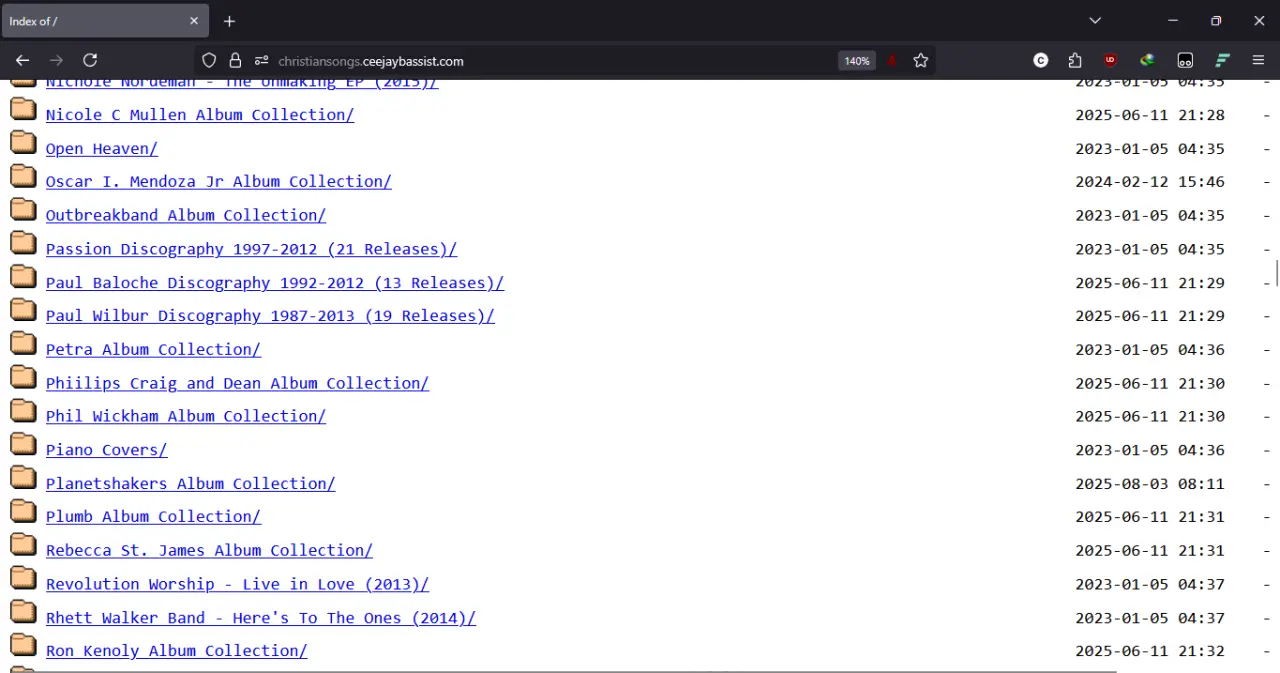The width and height of the screenshot is (1280, 673).
Task: Close the Index of / tab
Action: 194,21
